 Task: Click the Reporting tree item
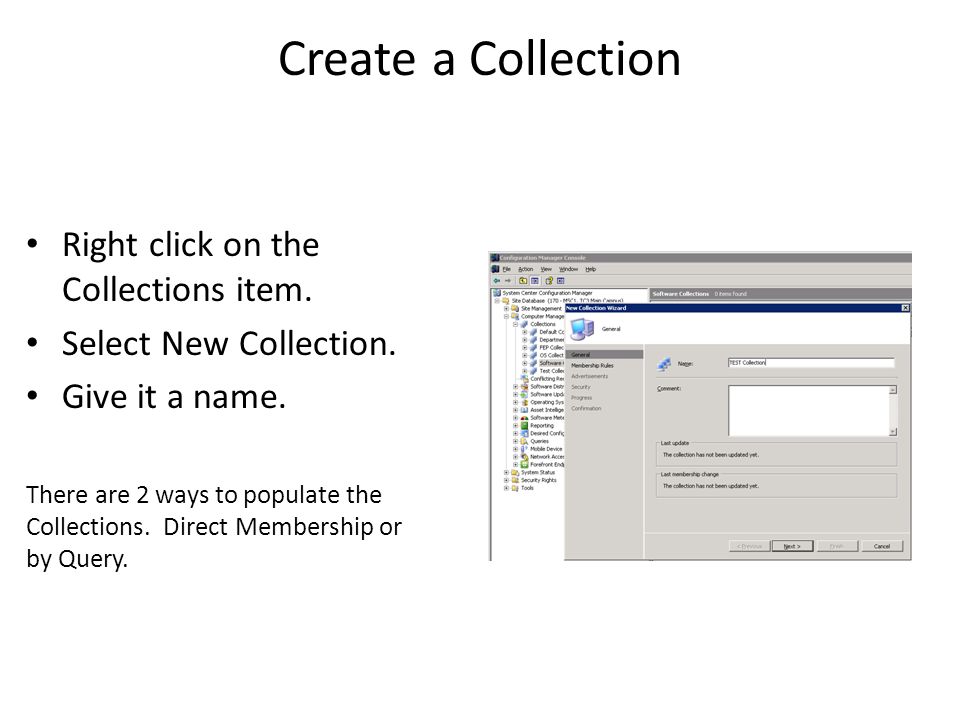[542, 426]
